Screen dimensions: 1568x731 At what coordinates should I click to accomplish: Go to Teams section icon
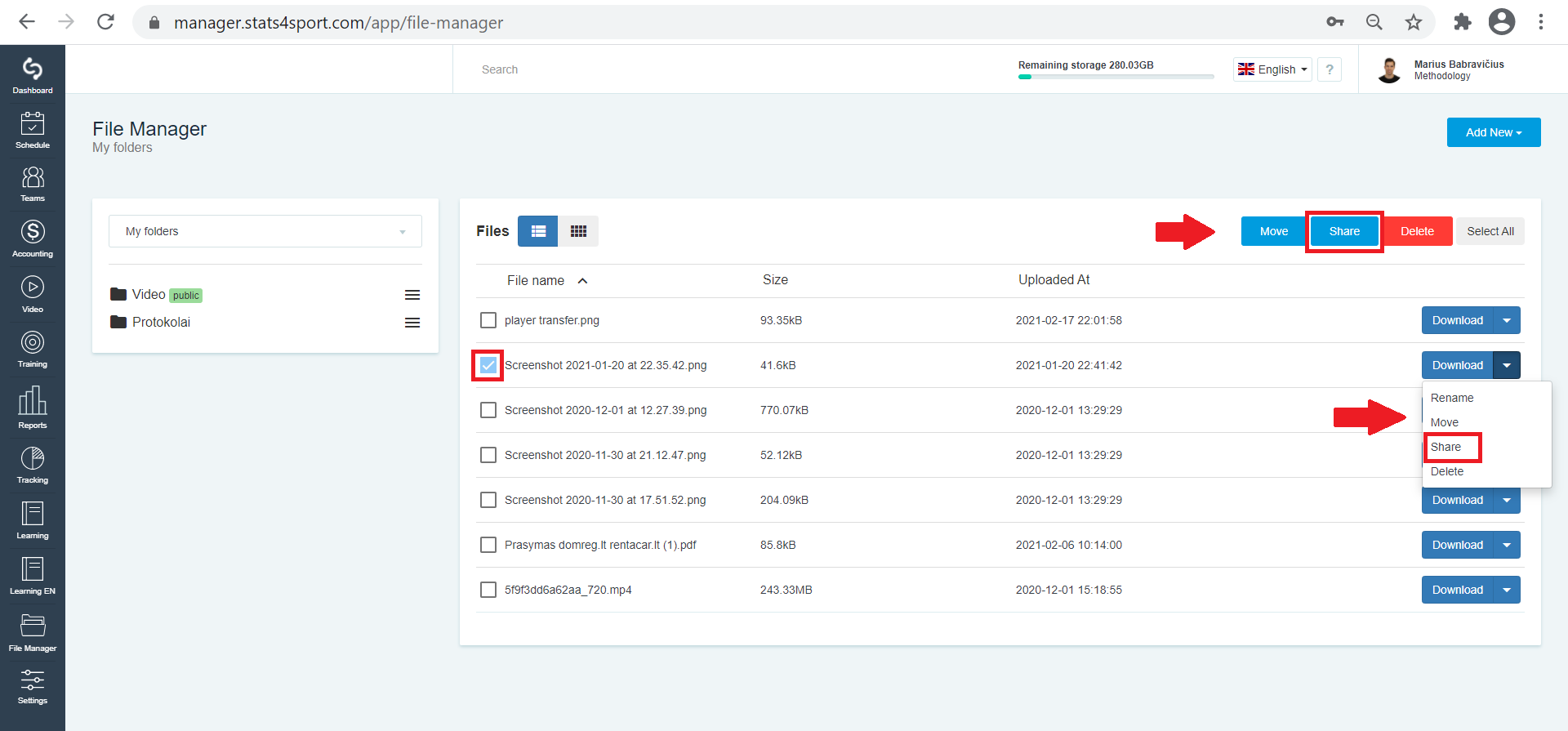(33, 184)
